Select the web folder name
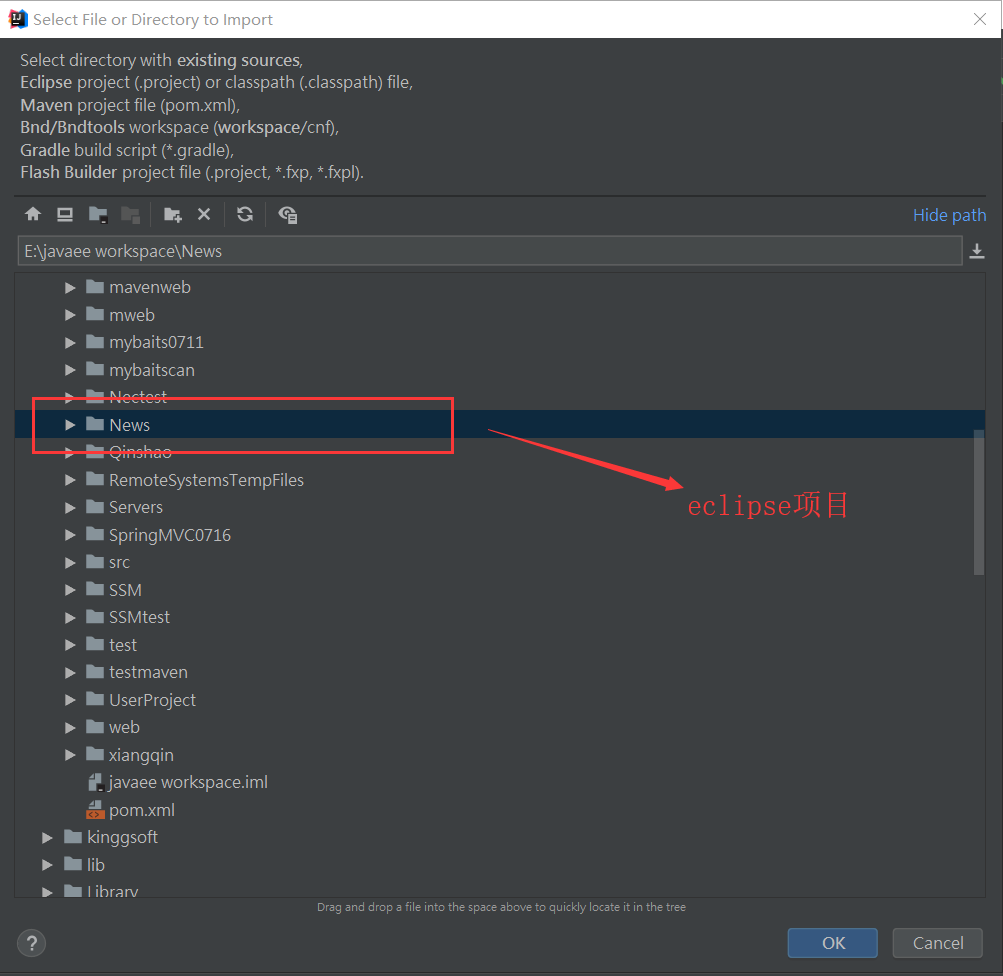This screenshot has height=976, width=1003. click(x=124, y=727)
